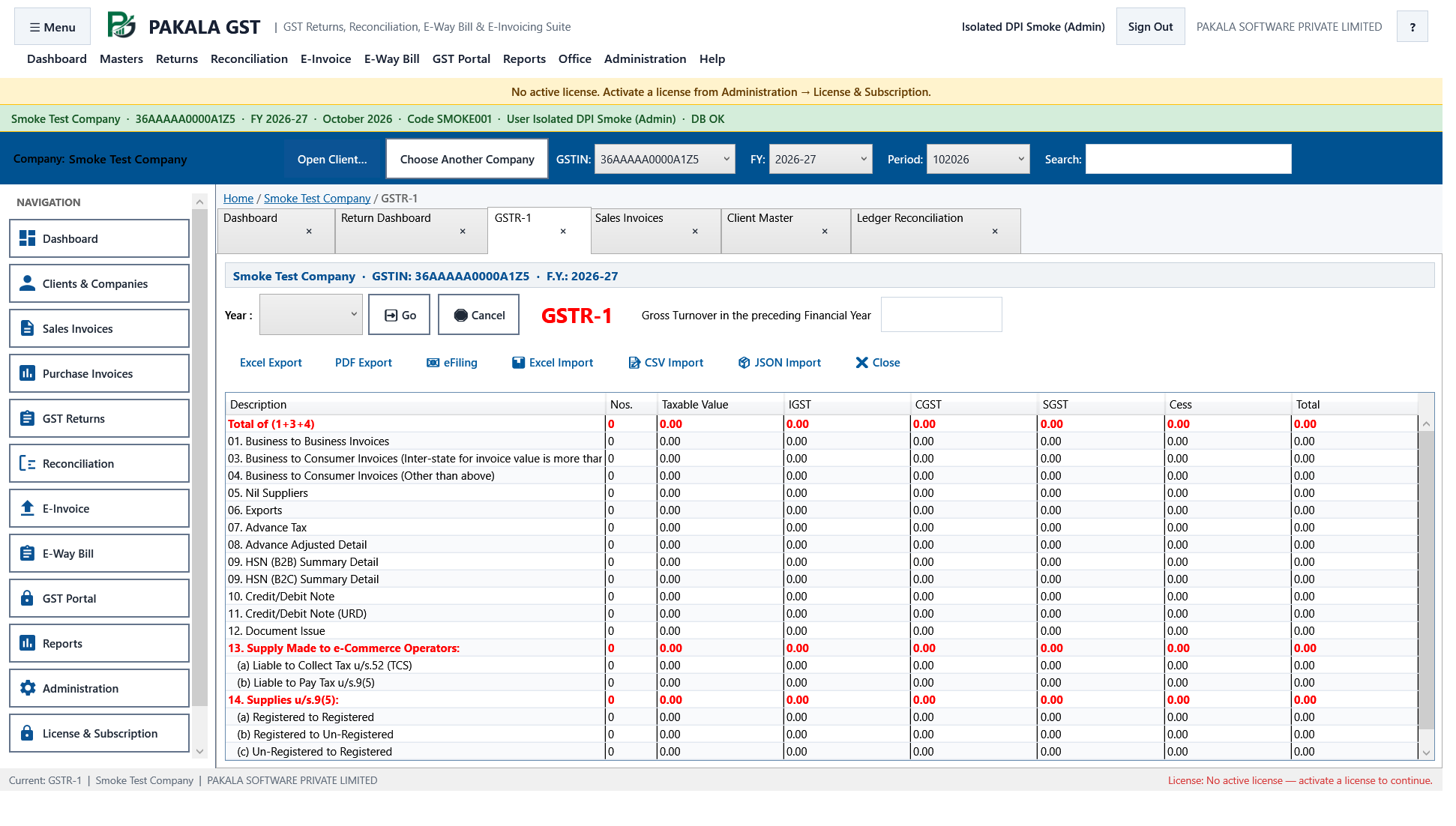Expand the FY 2026-27 dropdown
Image resolution: width=1456 pixels, height=826 pixels.
(820, 159)
